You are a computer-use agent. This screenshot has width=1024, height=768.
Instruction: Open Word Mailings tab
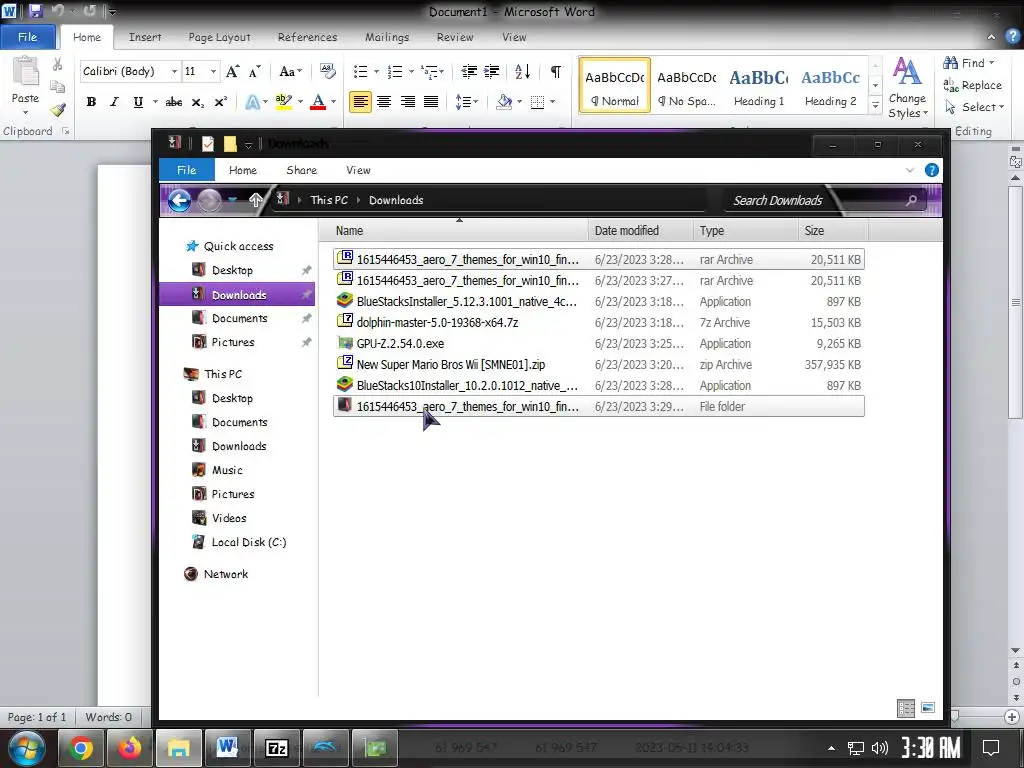click(387, 37)
